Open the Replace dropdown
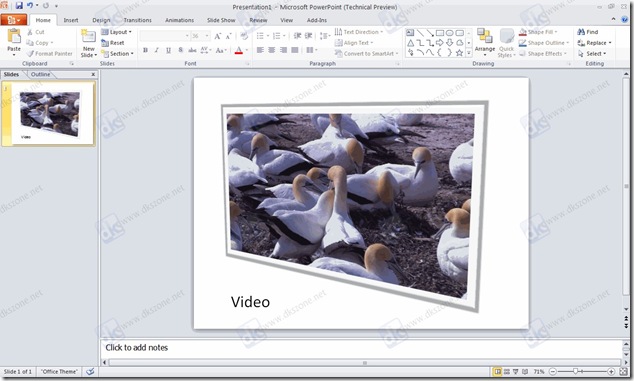634x381 pixels. coord(594,43)
